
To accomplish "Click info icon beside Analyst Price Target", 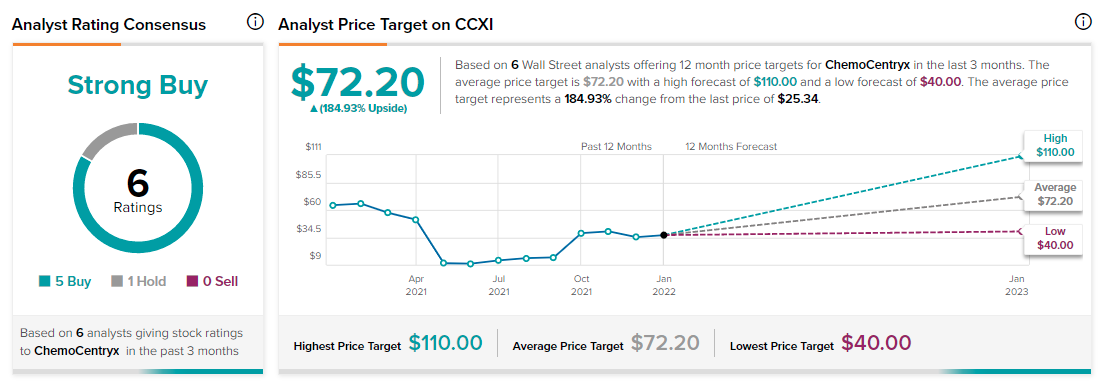I will (1082, 23).
